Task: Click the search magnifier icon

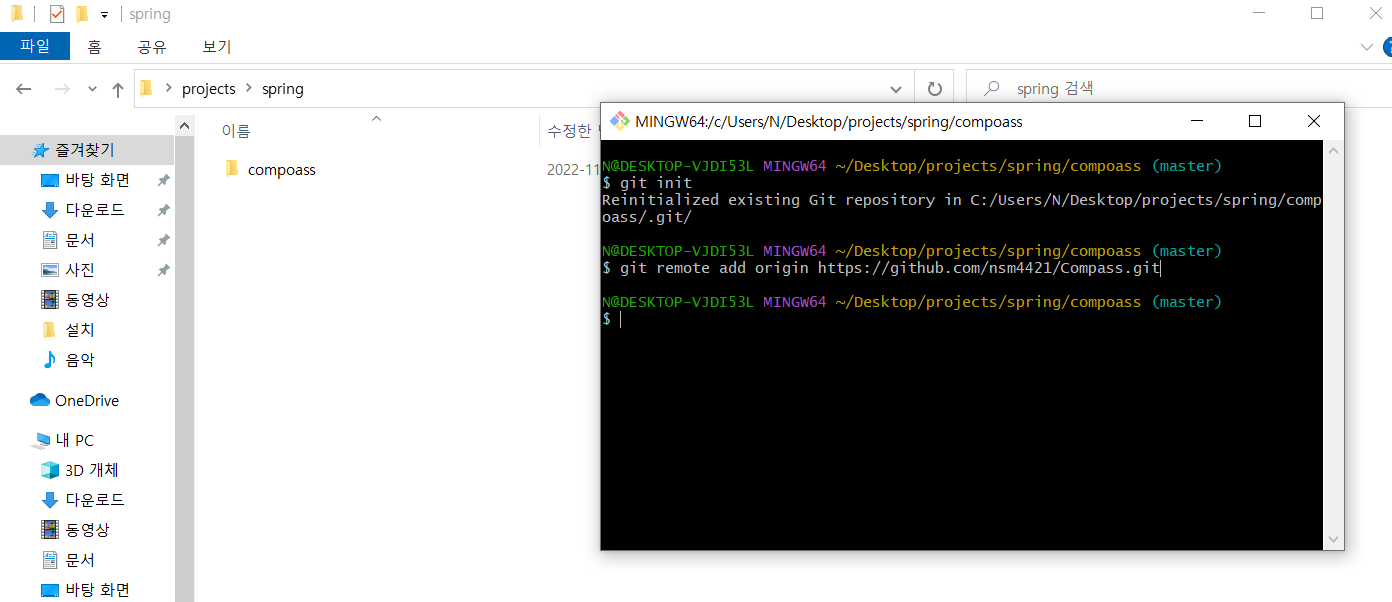Action: click(991, 89)
